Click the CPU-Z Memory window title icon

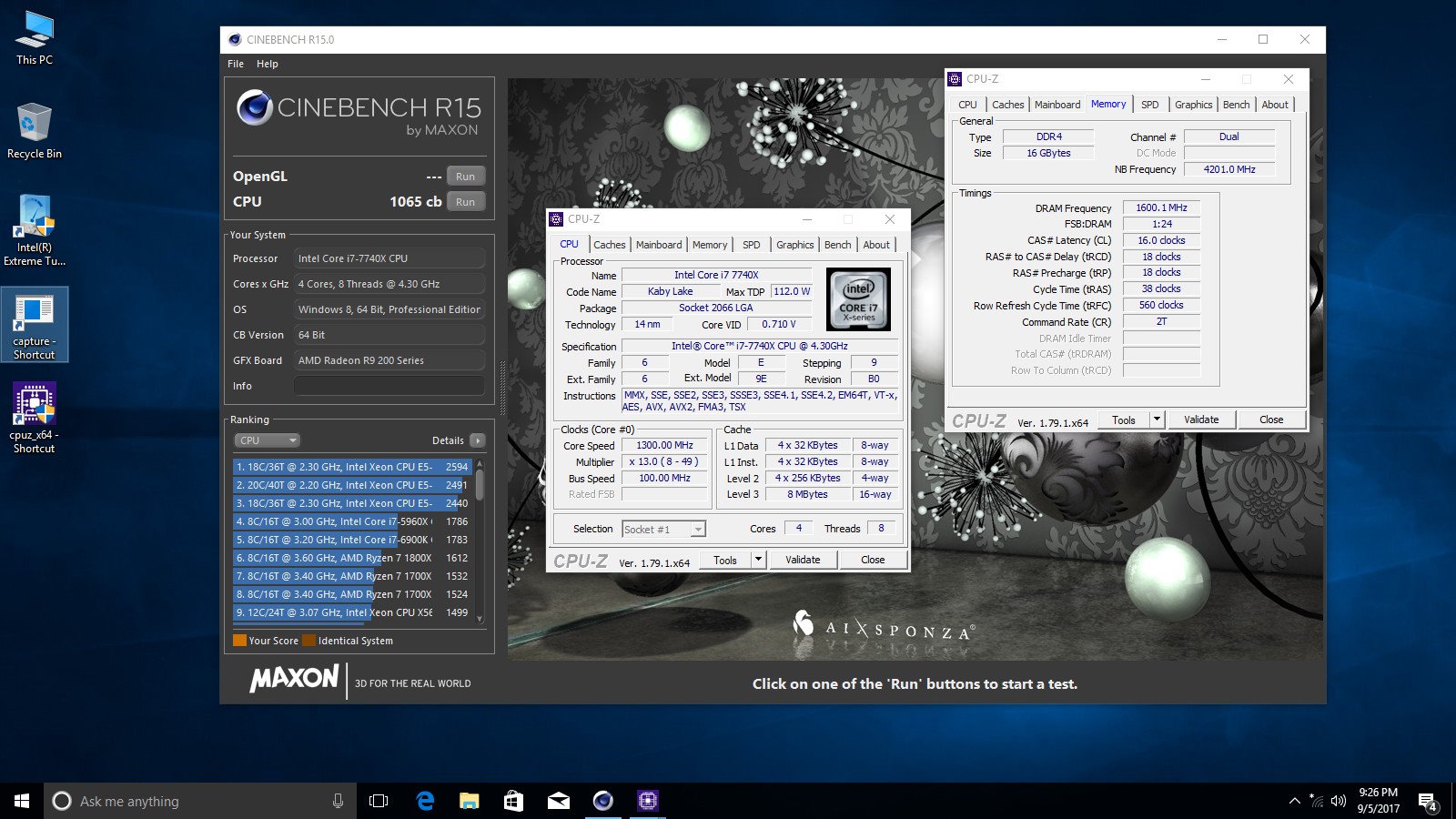955,79
